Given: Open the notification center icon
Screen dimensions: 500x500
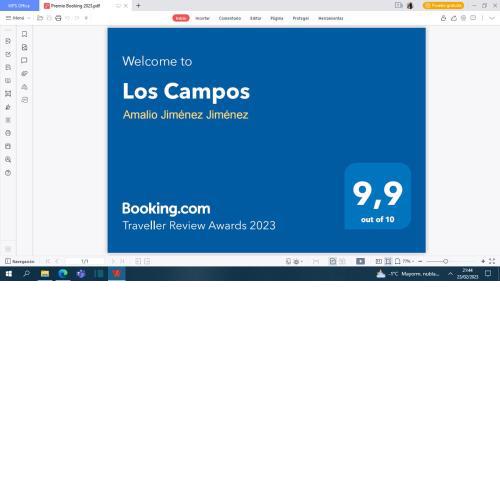Looking at the screenshot, I should [488, 274].
